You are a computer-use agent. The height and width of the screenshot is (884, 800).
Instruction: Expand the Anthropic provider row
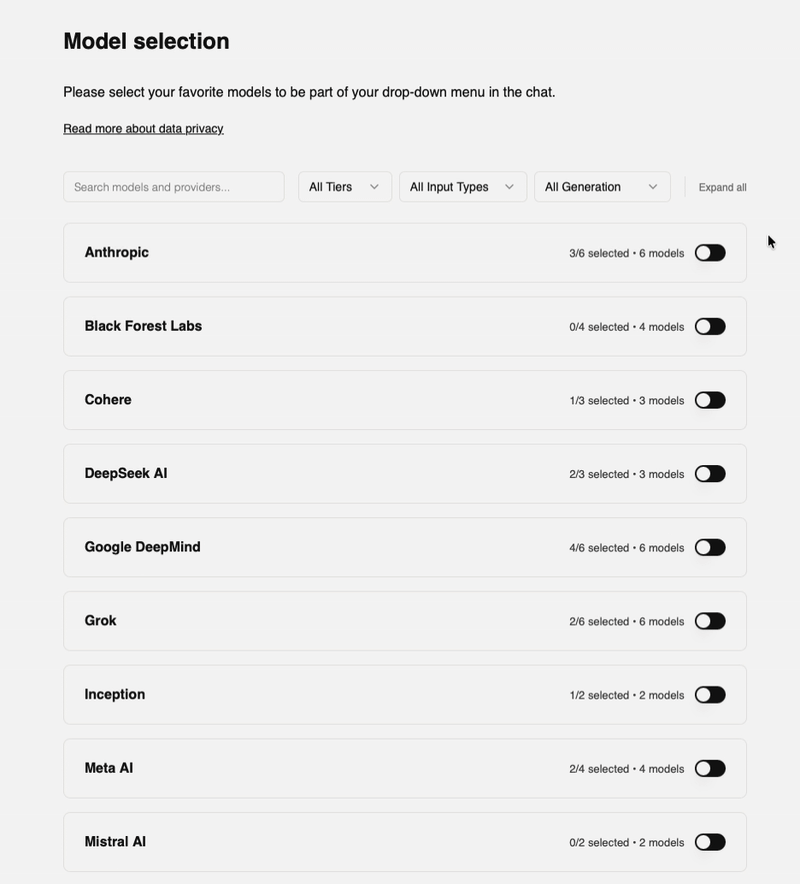point(117,253)
